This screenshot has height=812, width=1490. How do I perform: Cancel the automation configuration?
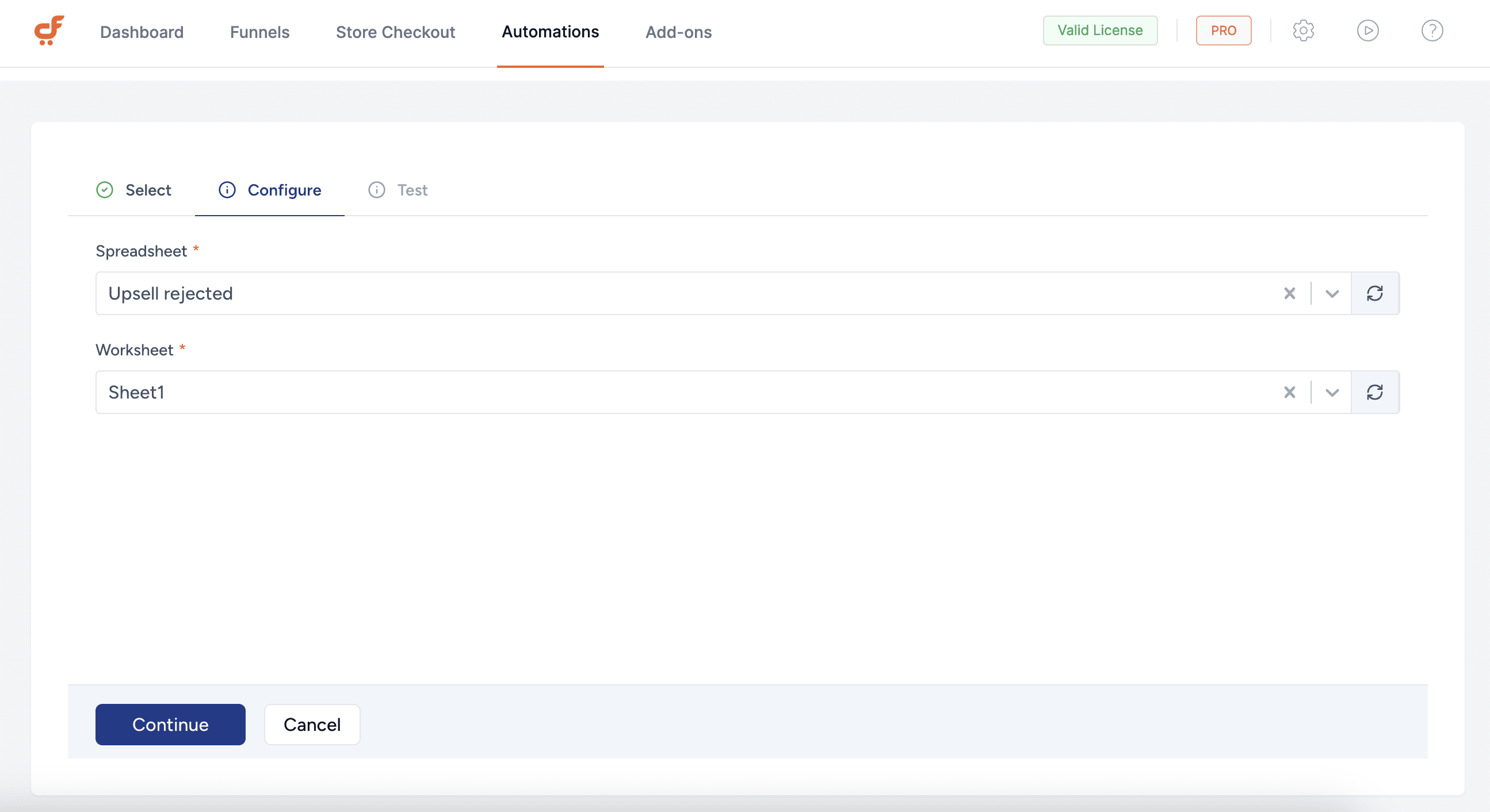pos(312,724)
